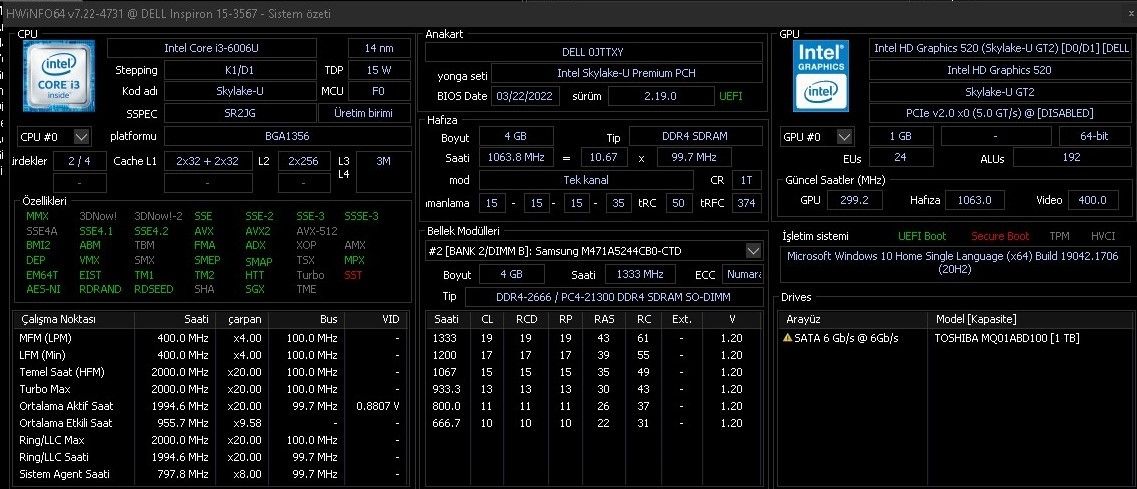Click the Arayüz column header in Drives

point(852,319)
